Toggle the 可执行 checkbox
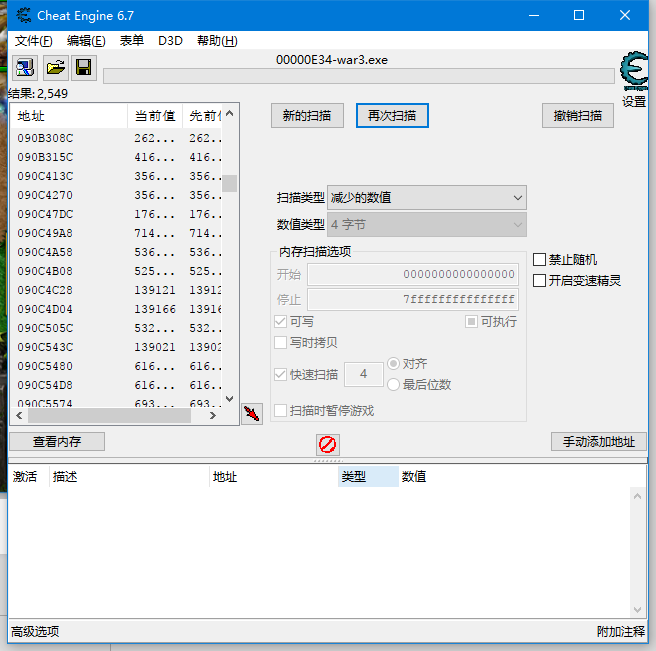This screenshot has width=656, height=651. (x=471, y=322)
